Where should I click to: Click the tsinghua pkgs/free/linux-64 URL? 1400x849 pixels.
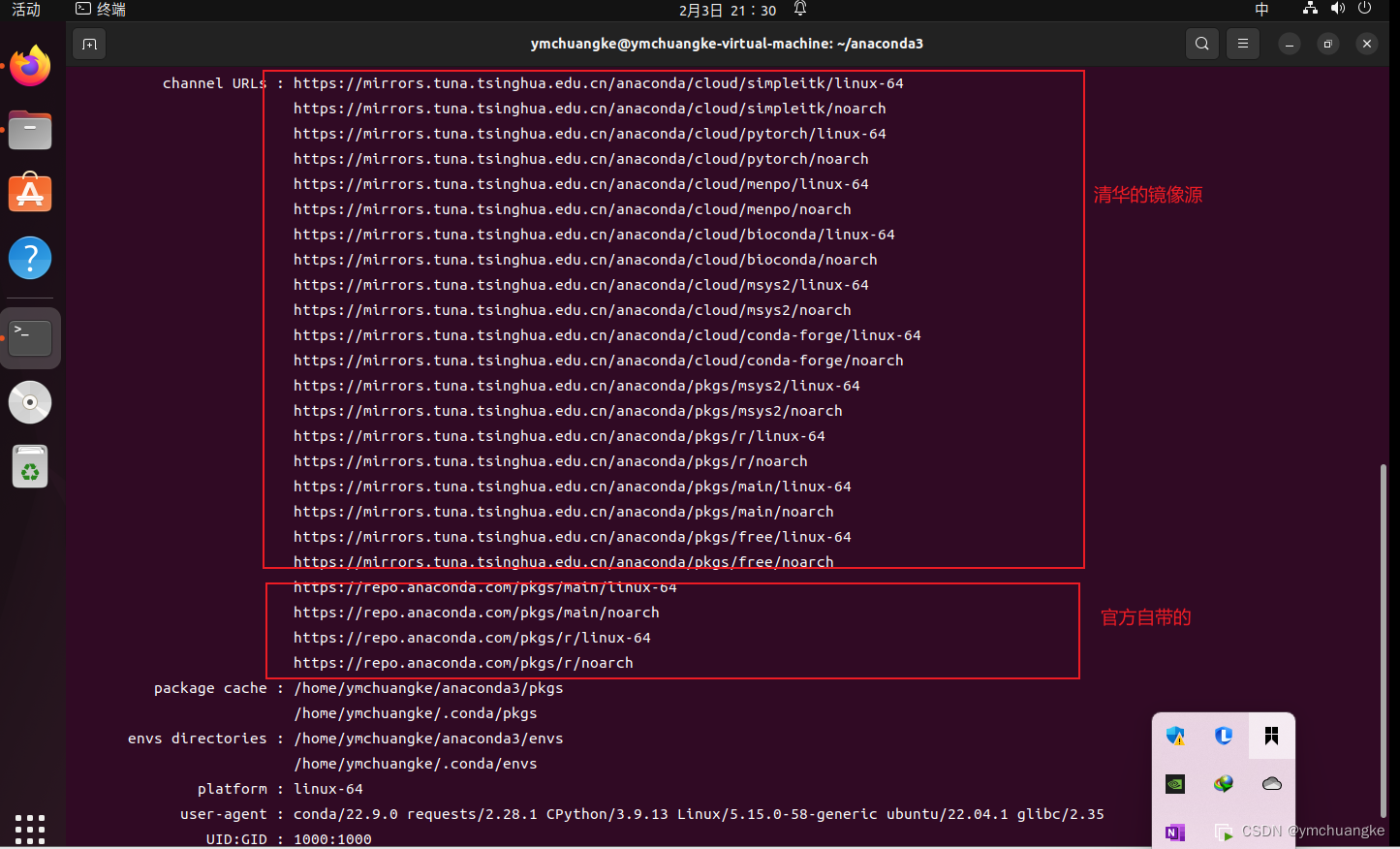pyautogui.click(x=572, y=537)
